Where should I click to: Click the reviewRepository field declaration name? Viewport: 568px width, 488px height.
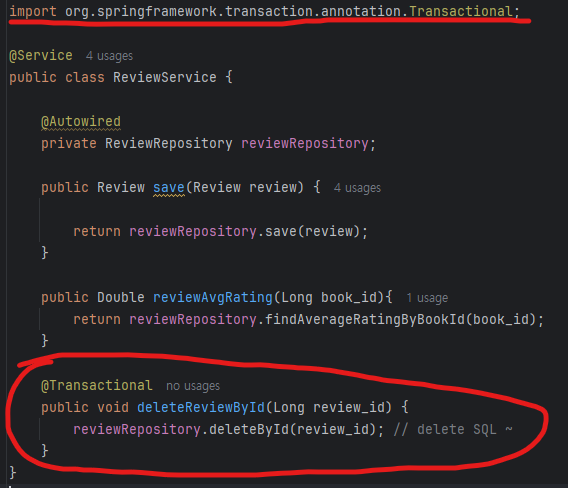305,144
